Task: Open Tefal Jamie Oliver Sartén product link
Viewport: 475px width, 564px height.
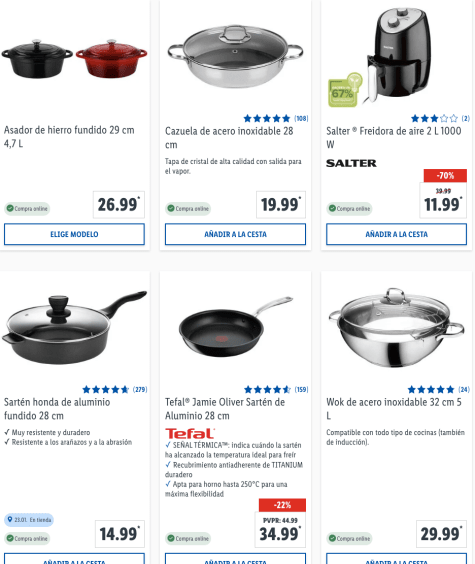Action: (x=225, y=409)
